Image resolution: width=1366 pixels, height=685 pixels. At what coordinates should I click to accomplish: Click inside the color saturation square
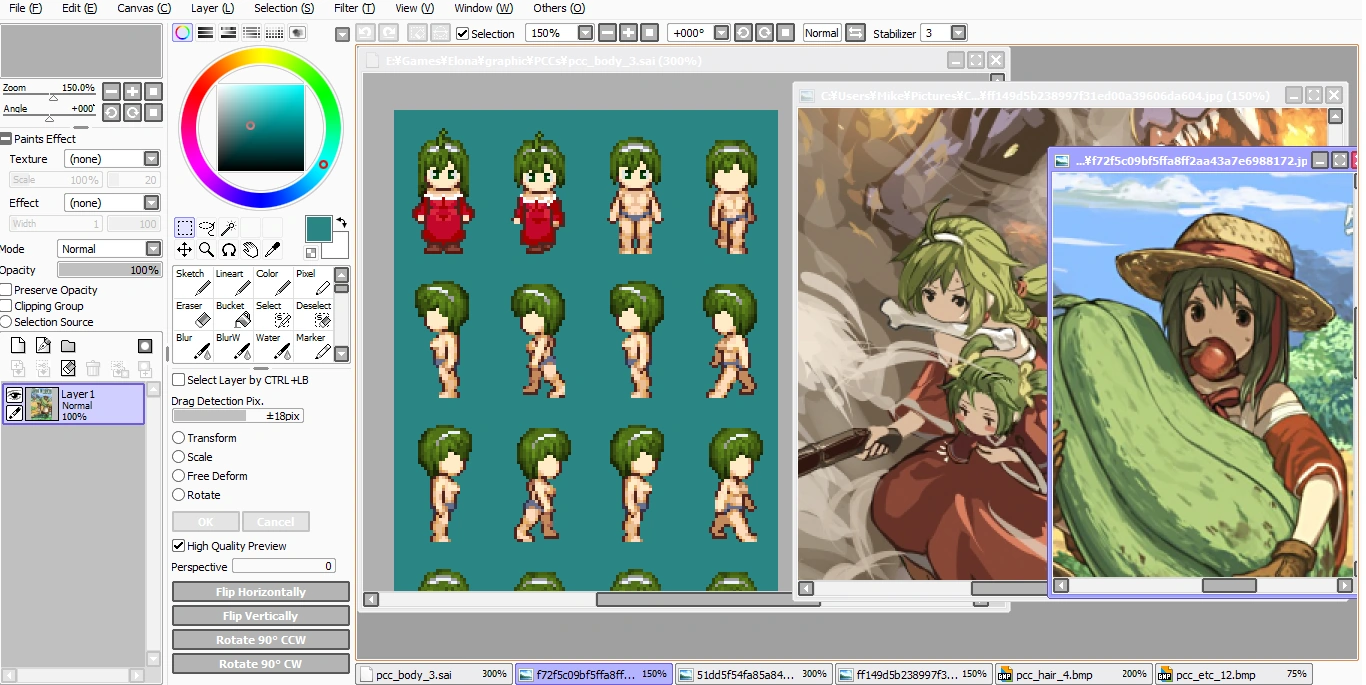260,128
